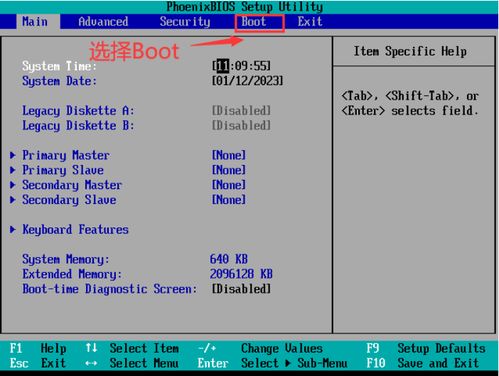Toggle Legacy Diskette B Disabled value
499x376 pixels.
tap(241, 126)
